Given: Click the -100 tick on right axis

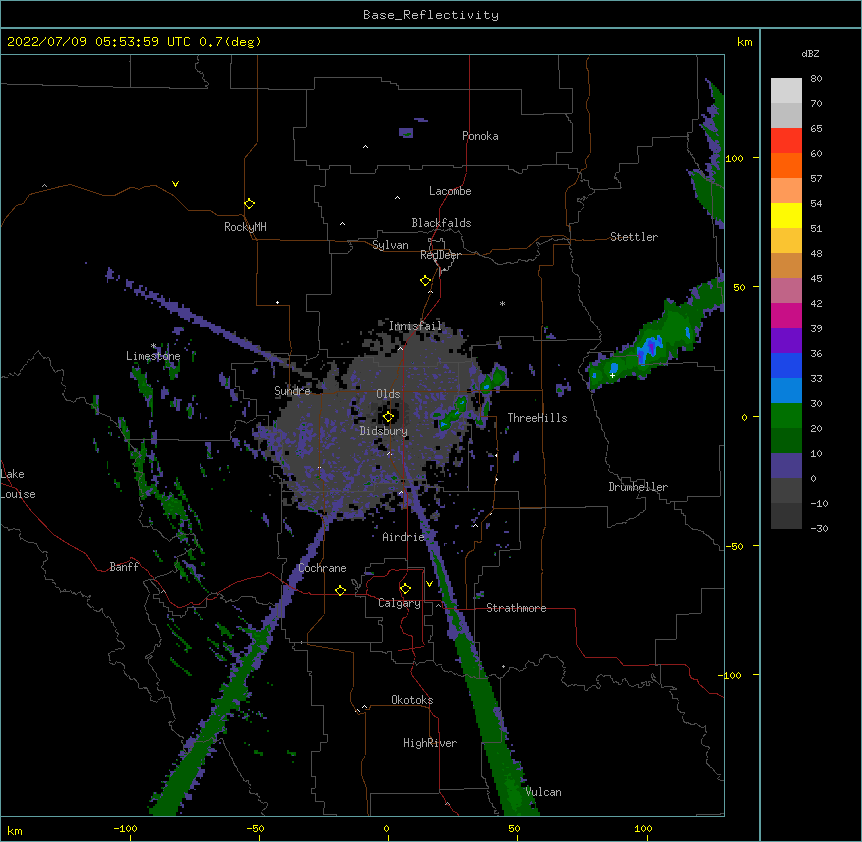Looking at the screenshot, I should click(731, 675).
